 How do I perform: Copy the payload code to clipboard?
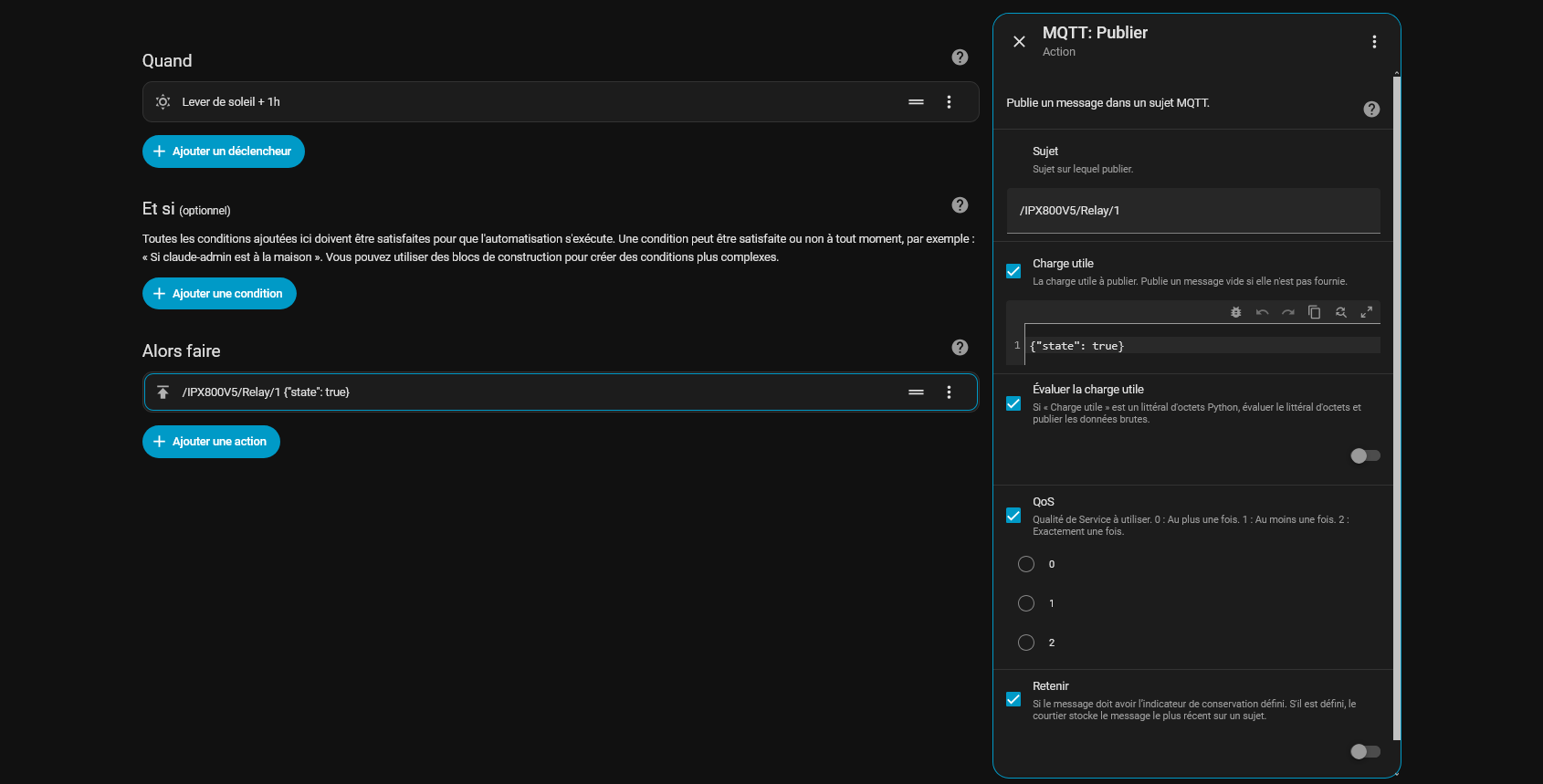(1314, 312)
